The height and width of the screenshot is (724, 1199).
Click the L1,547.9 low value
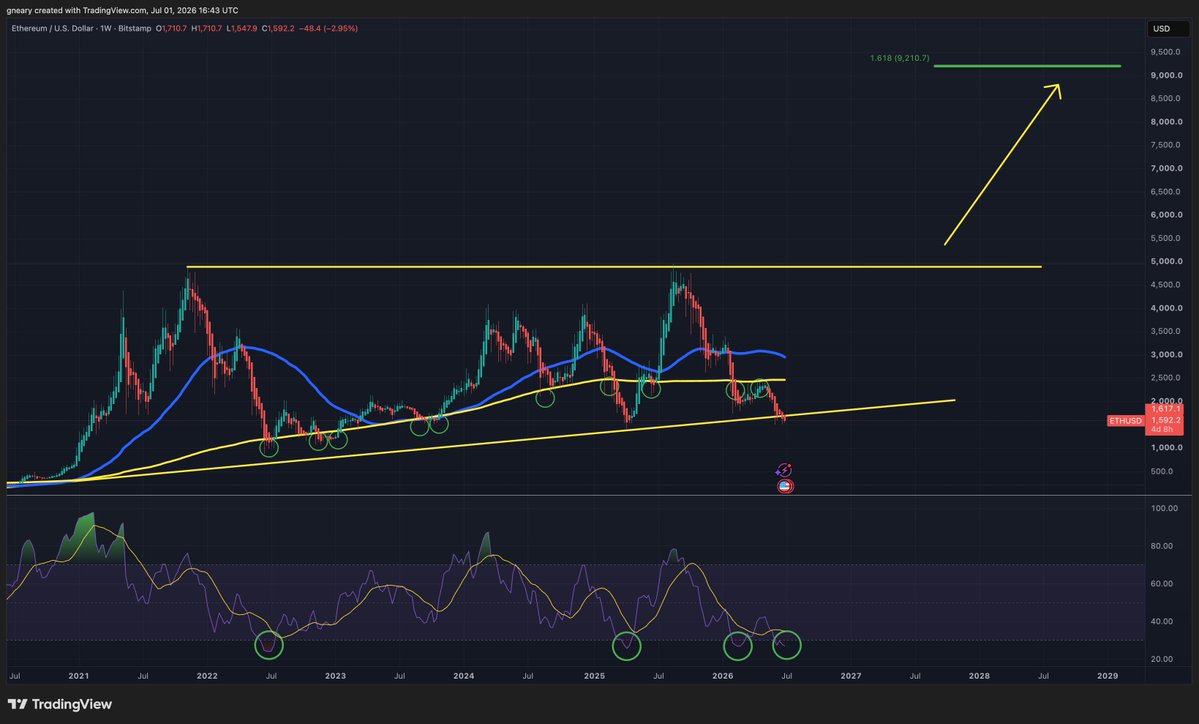tap(242, 28)
